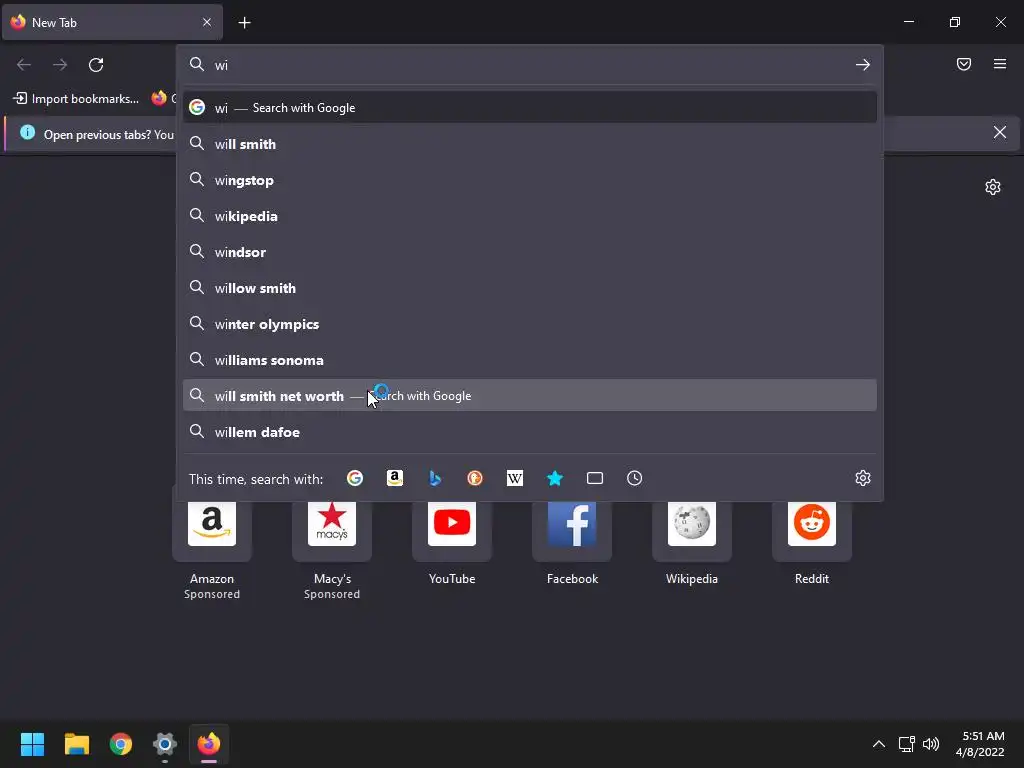This screenshot has height=768, width=1024.
Task: Click Firefox icon in the taskbar
Action: pos(209,744)
